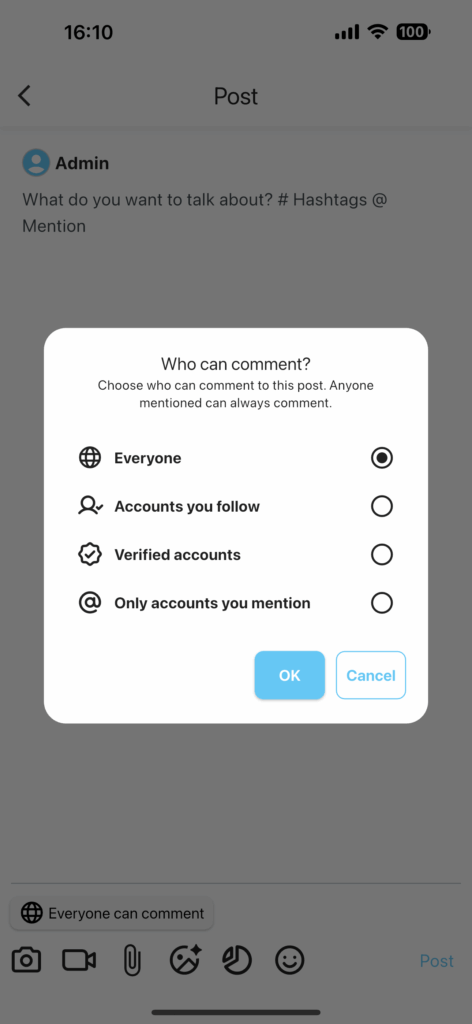Image resolution: width=472 pixels, height=1024 pixels.
Task: Go back using the left chevron
Action: click(x=24, y=96)
